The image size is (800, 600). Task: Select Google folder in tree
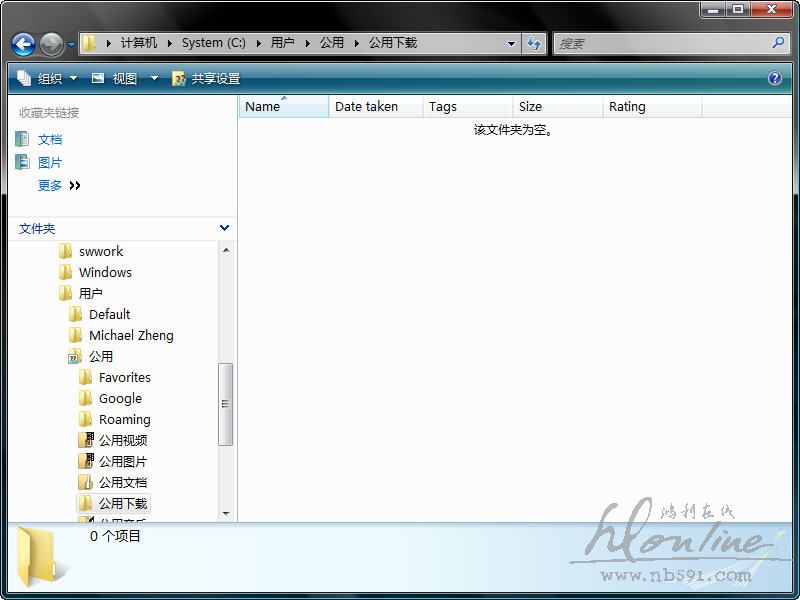point(120,398)
